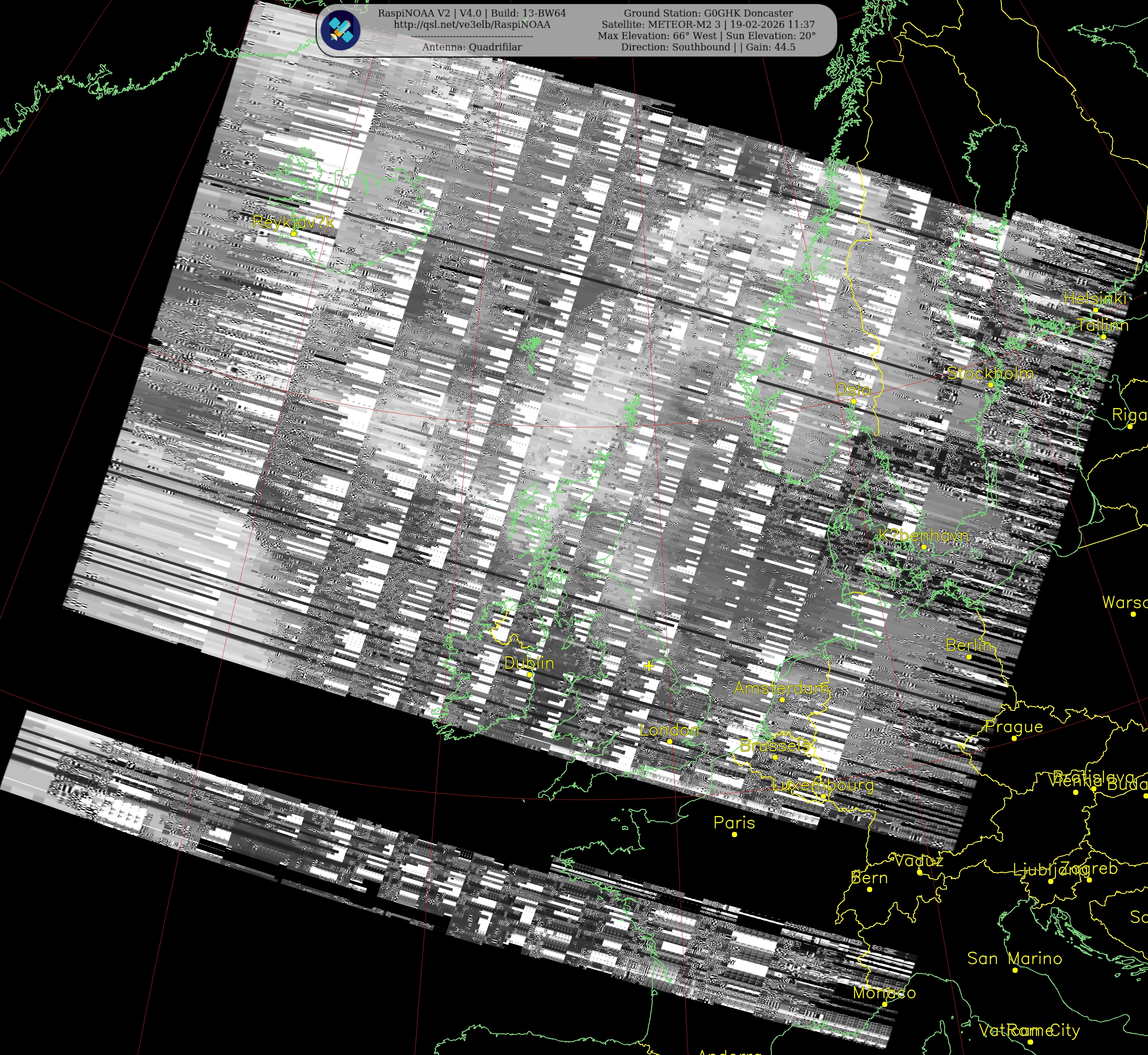Select the Berlin city marker dot
The height and width of the screenshot is (1055, 1148).
click(969, 657)
